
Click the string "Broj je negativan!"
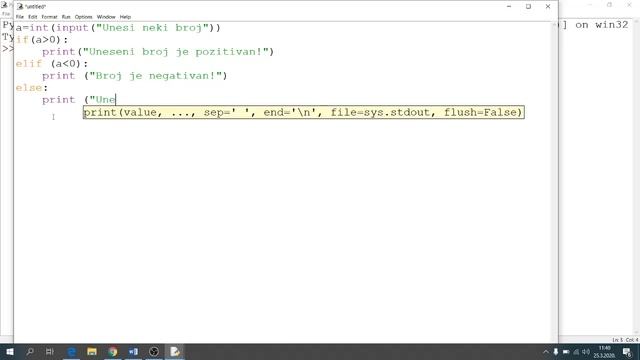click(x=155, y=76)
